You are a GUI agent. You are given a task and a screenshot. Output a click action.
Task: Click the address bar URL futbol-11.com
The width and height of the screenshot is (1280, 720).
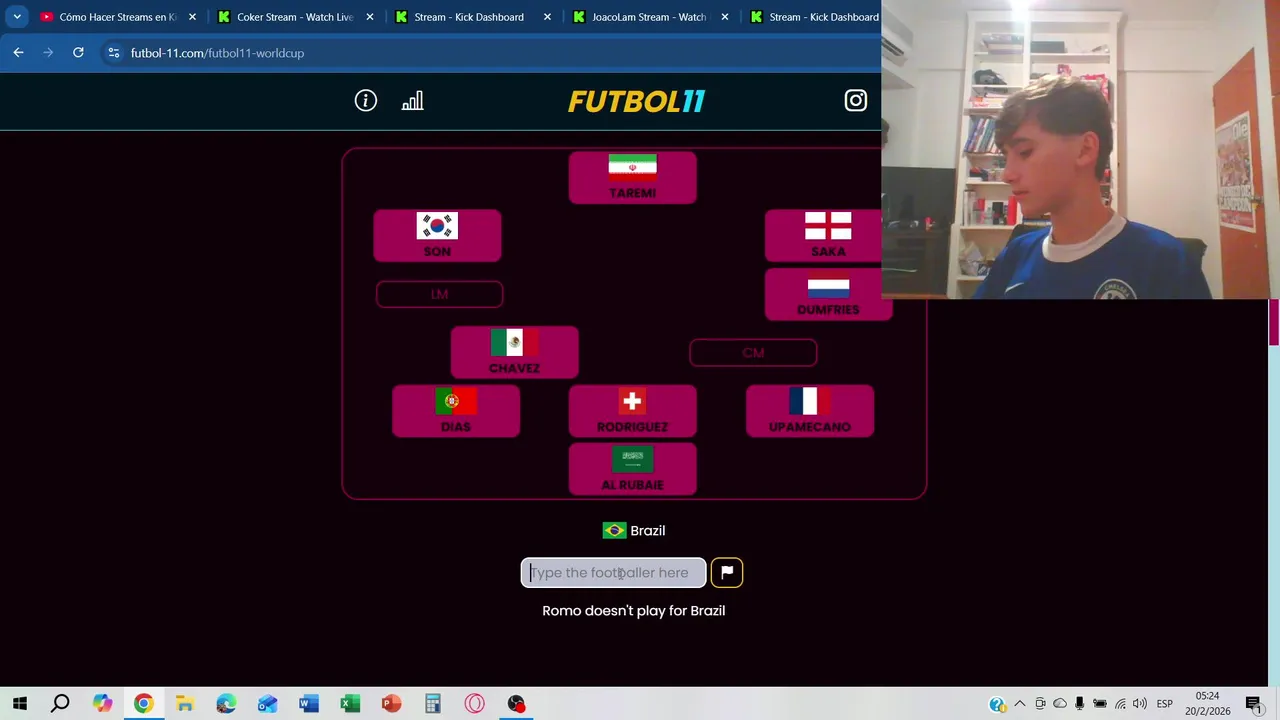pyautogui.click(x=217, y=53)
